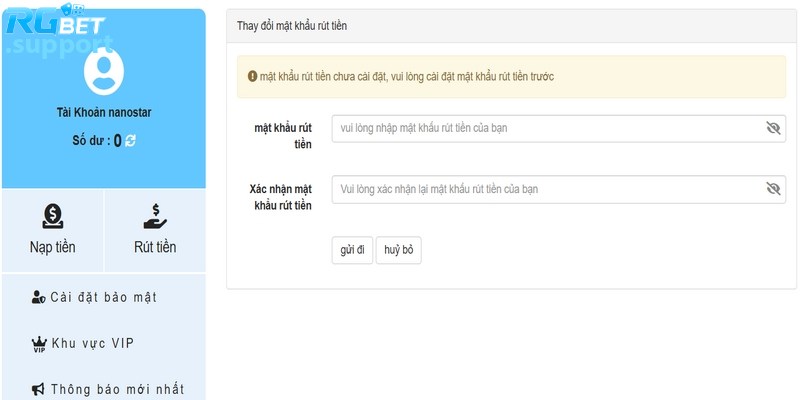Viewport: 800px width, 400px height.
Task: Open the Cài đặt bảo mật menu
Action: tap(94, 297)
